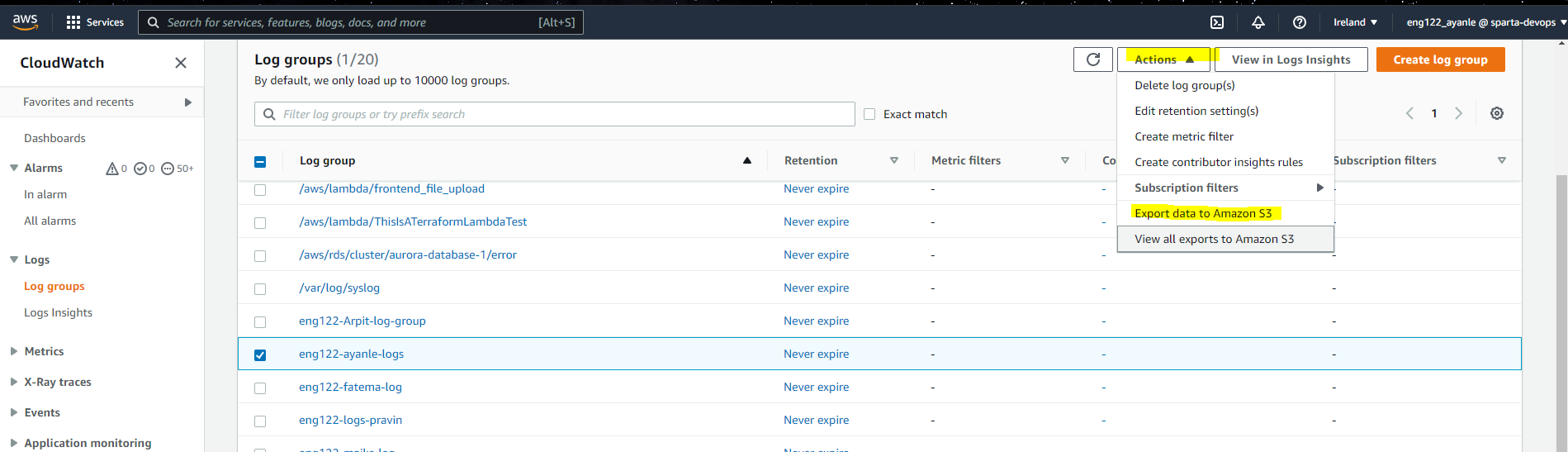Check the aurora-database-1/error row checkbox

point(260,256)
